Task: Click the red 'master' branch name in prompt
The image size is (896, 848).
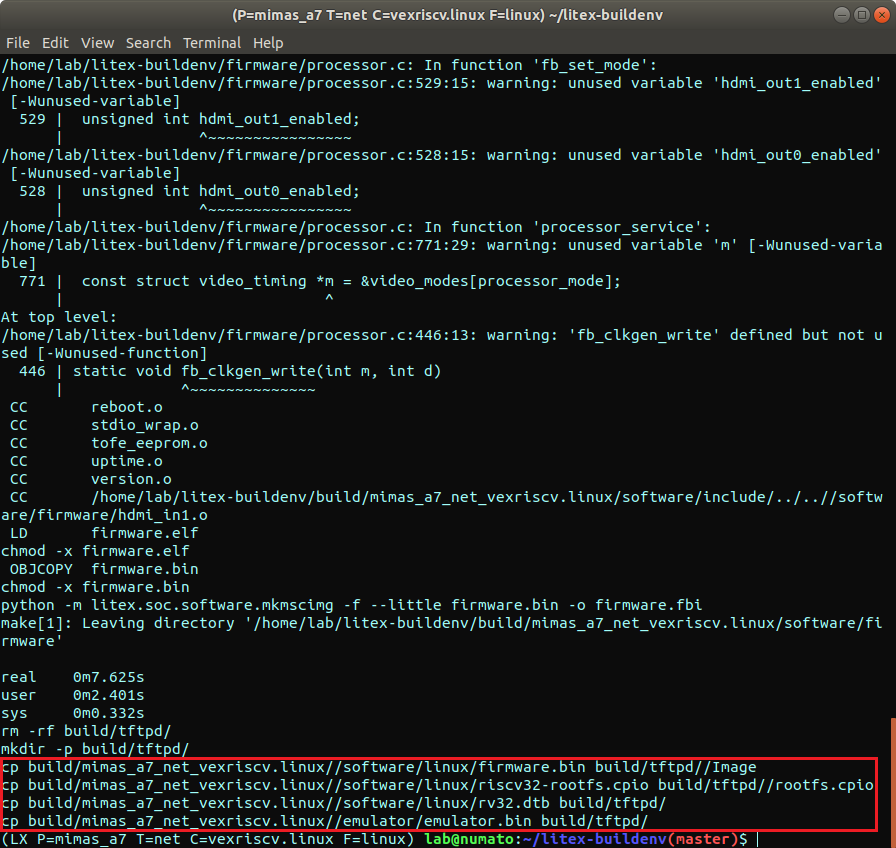Action: (698, 839)
